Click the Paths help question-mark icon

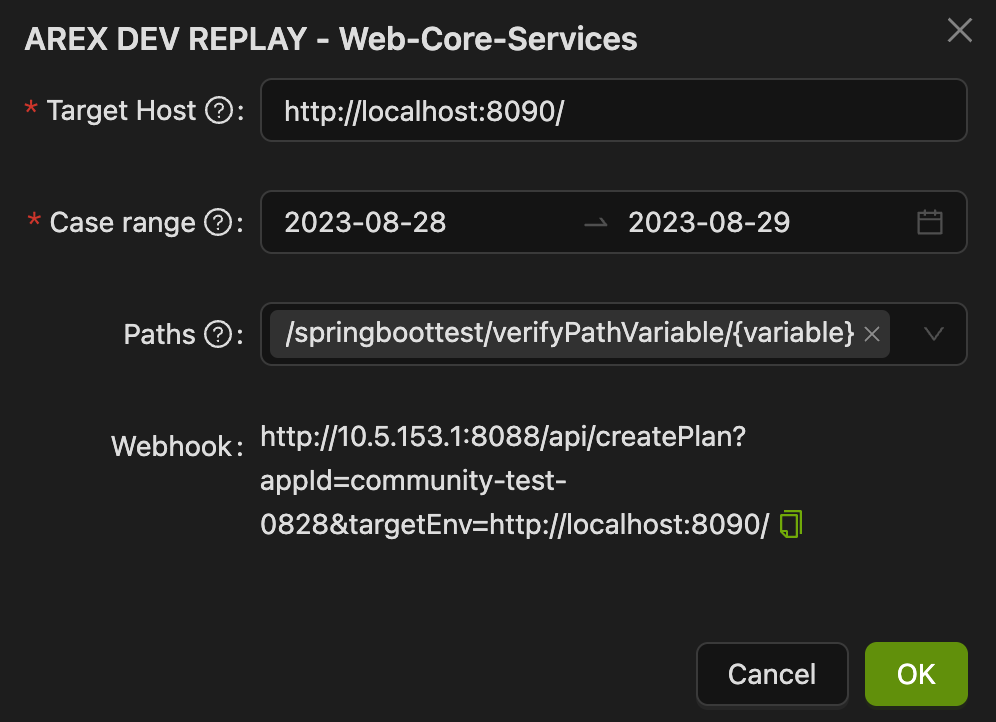(x=219, y=334)
